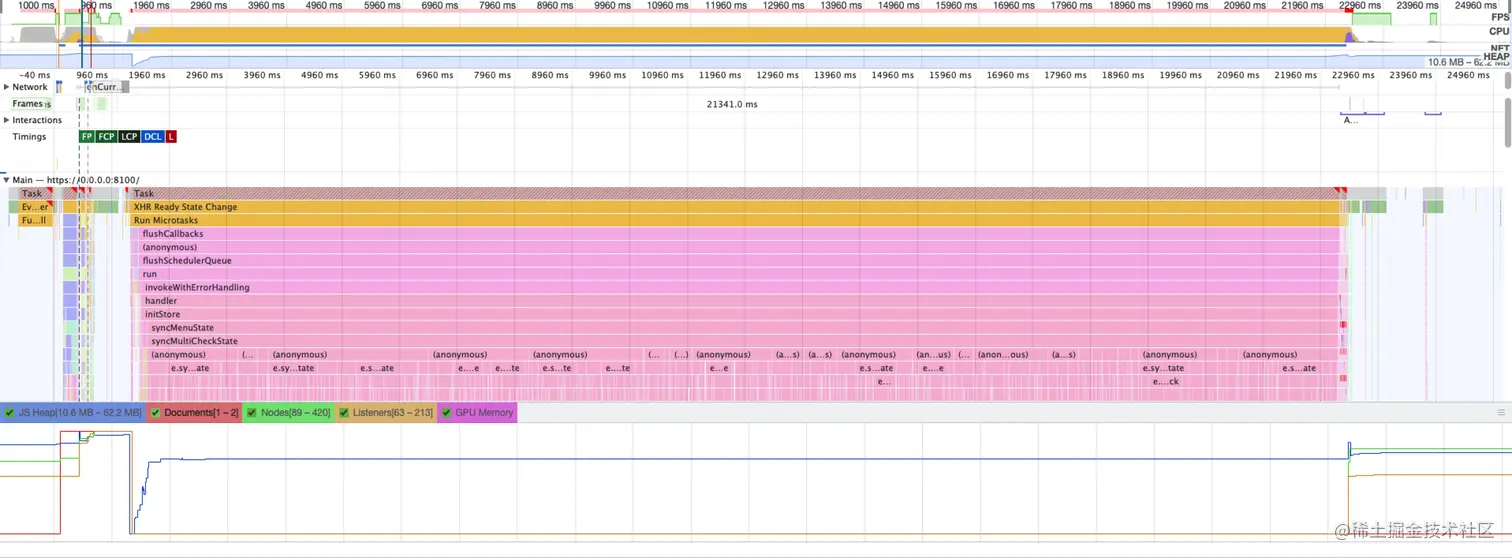
Task: Click the Timings track label
Action: pos(29,137)
